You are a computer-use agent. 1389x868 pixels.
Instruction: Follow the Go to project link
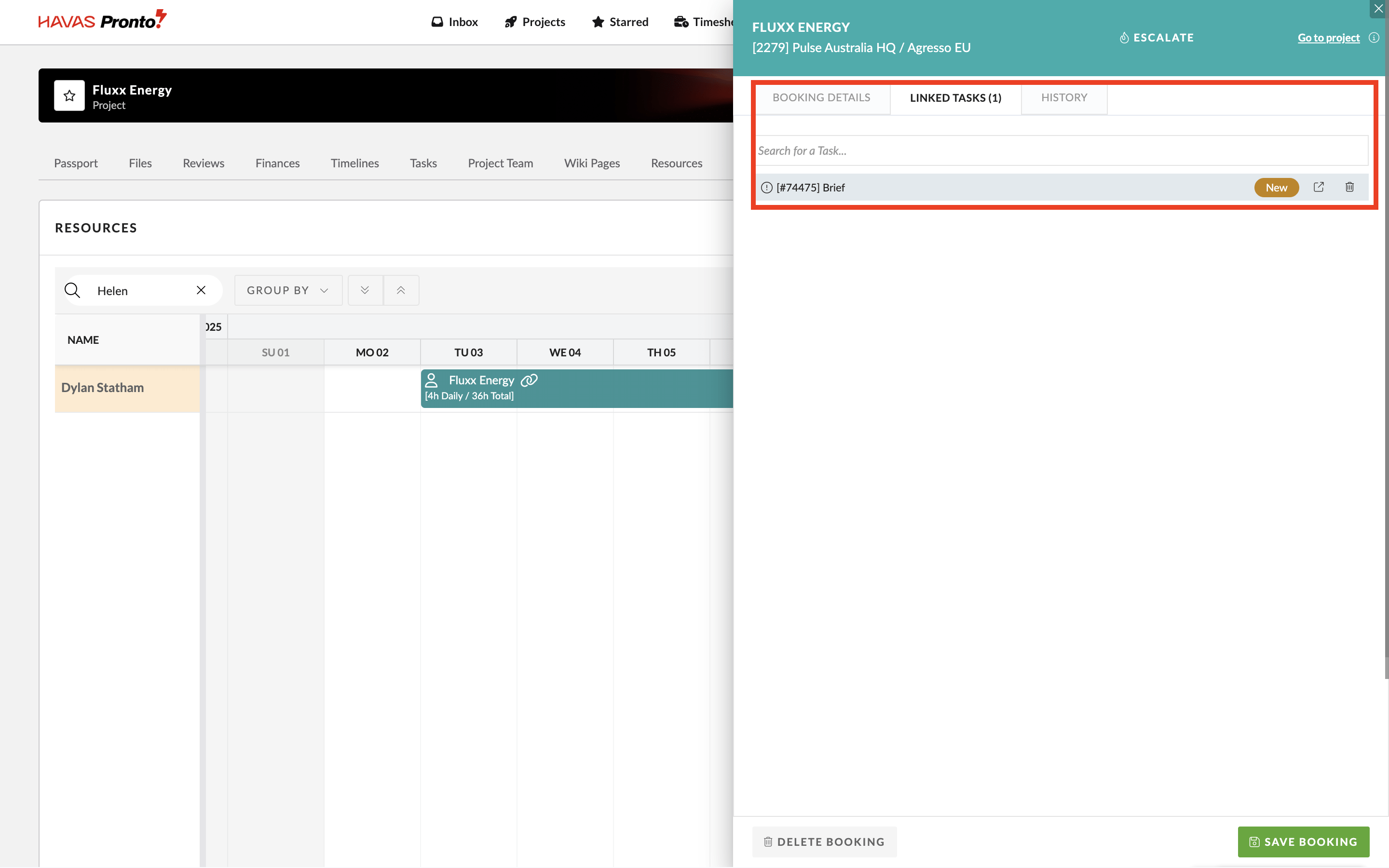(x=1328, y=38)
